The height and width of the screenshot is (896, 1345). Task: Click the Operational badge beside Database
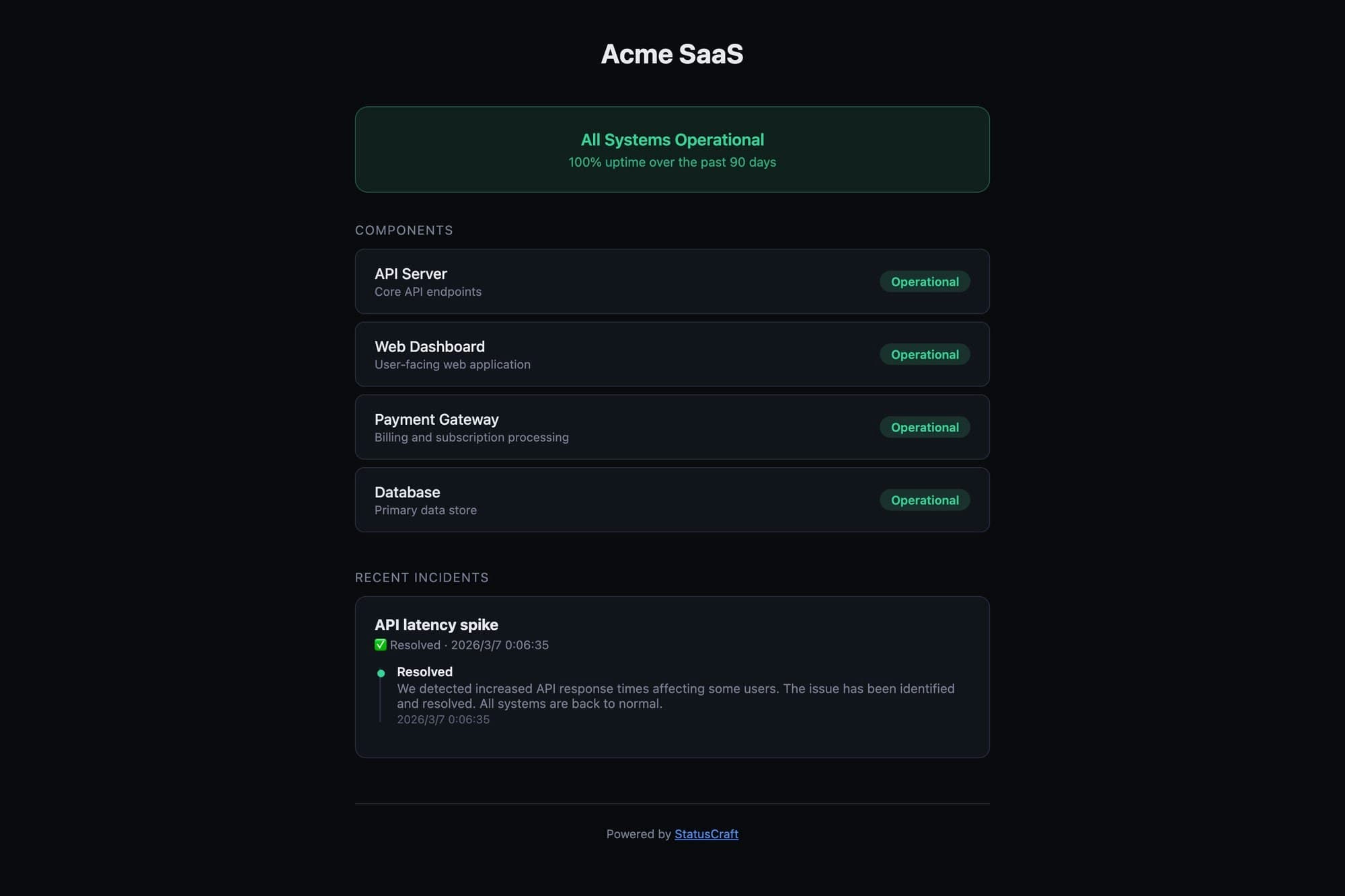[925, 500]
